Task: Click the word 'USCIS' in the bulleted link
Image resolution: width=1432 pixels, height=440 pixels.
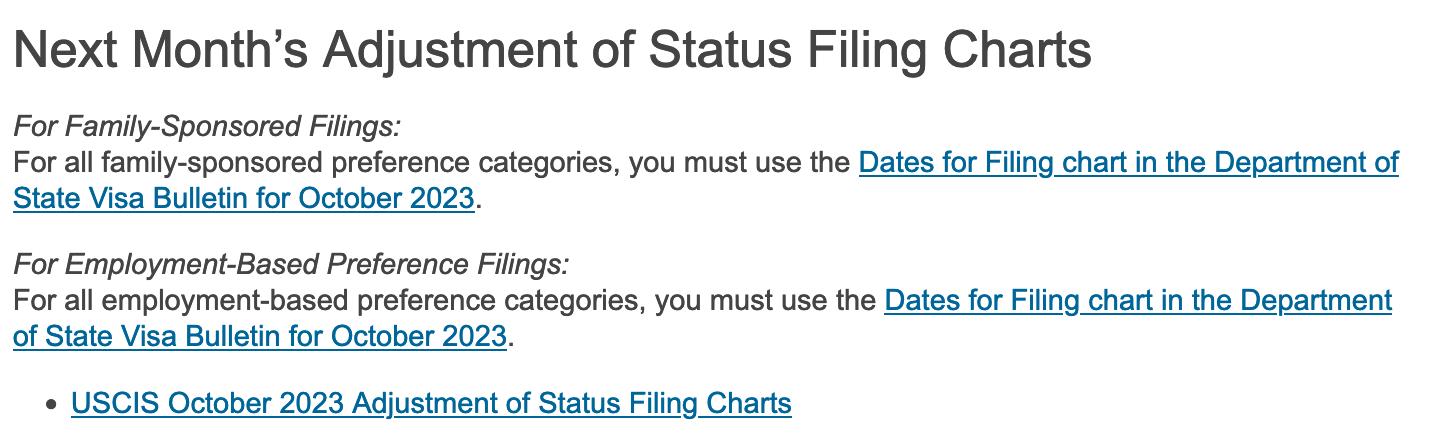Action: (x=116, y=403)
